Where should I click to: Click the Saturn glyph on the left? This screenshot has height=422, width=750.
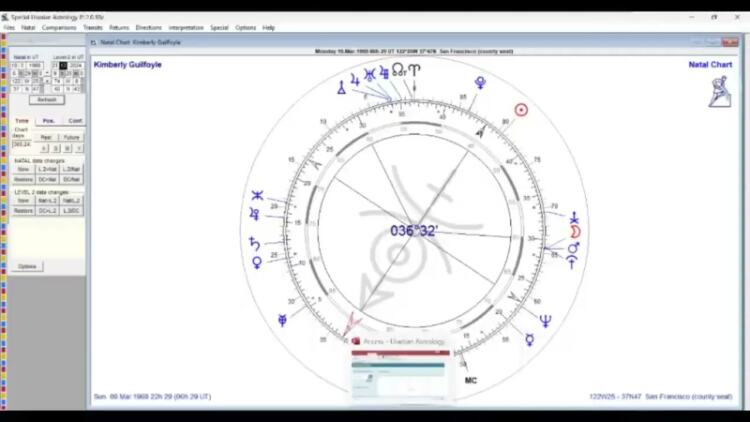tap(254, 244)
